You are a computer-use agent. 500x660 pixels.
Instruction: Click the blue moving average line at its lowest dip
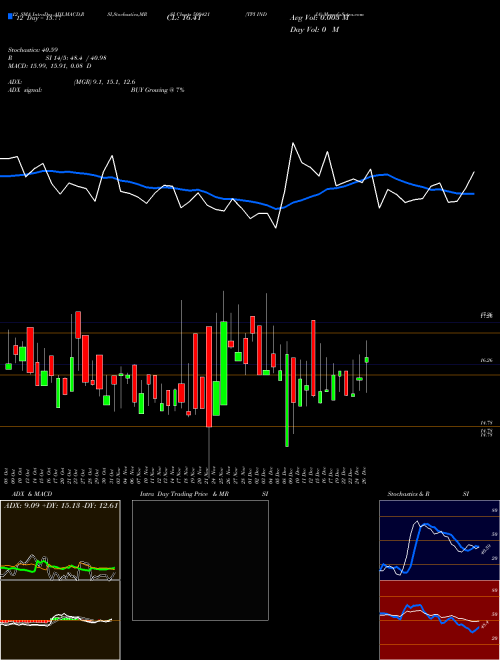tap(277, 208)
